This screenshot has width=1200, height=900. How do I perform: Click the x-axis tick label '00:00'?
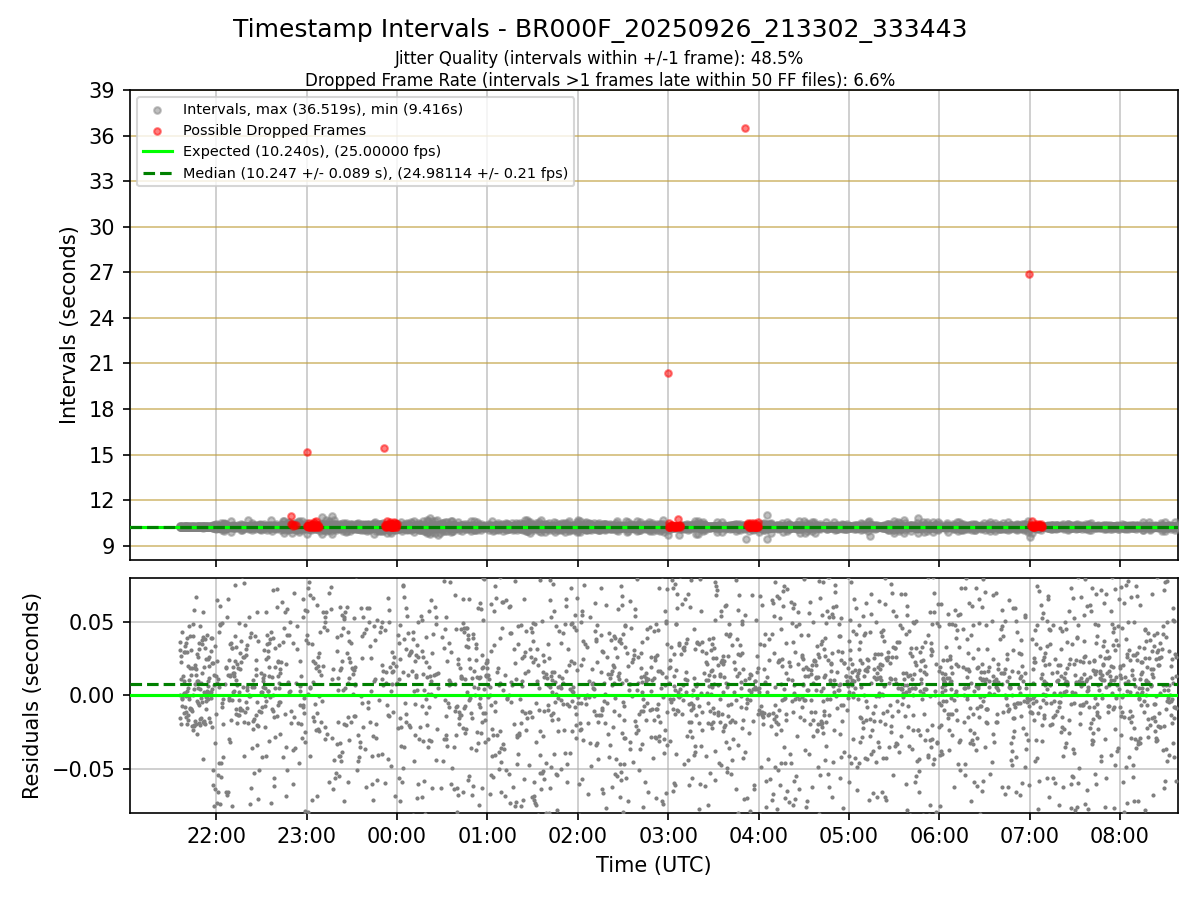point(397,835)
